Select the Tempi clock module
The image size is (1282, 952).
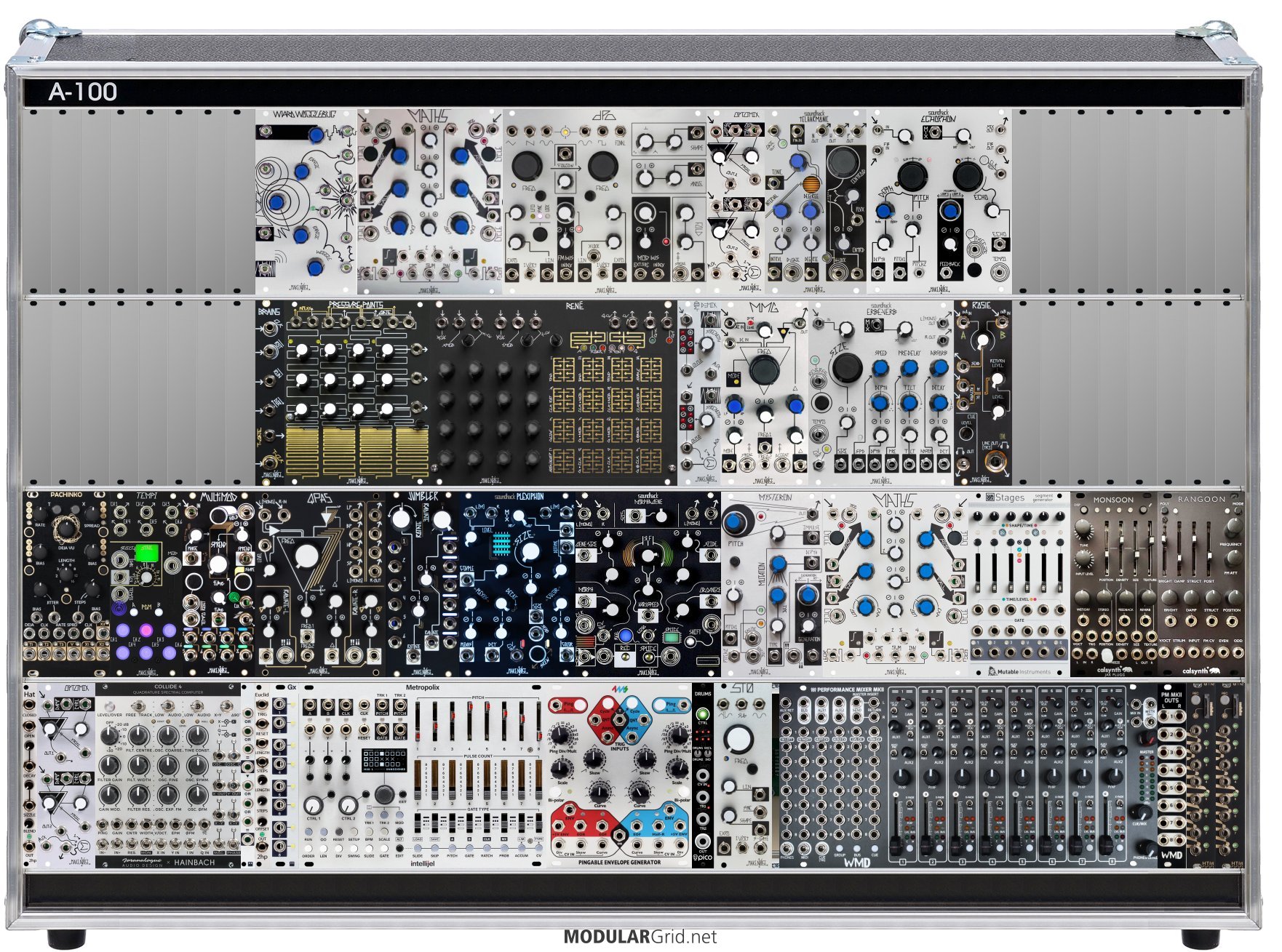pyautogui.click(x=146, y=584)
